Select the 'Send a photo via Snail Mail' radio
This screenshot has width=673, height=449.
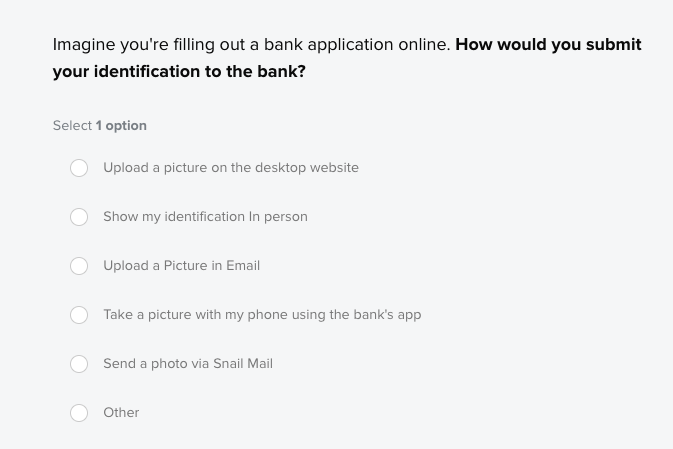coord(79,364)
